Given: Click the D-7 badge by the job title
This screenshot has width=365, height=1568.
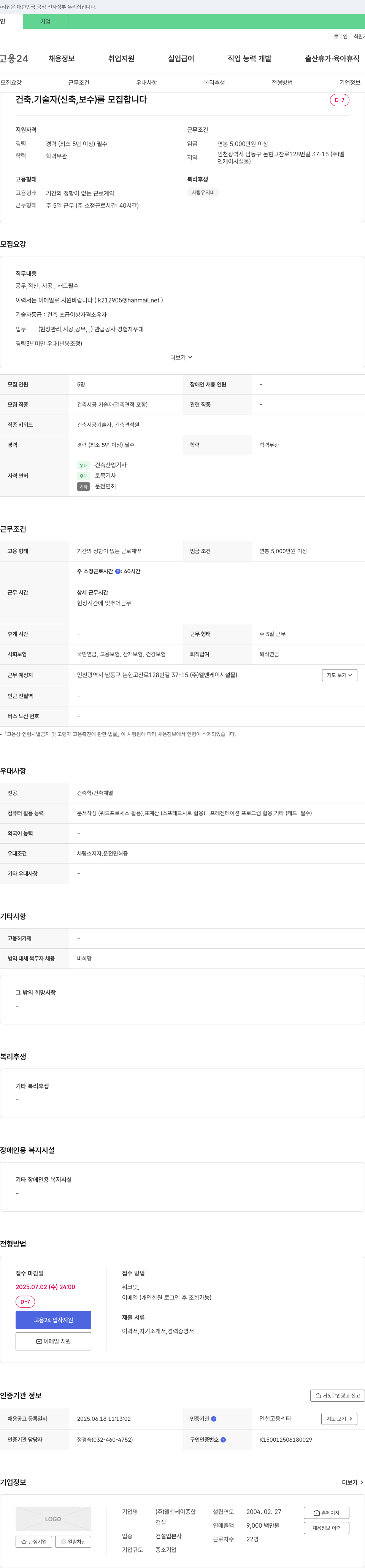Looking at the screenshot, I should tap(340, 100).
